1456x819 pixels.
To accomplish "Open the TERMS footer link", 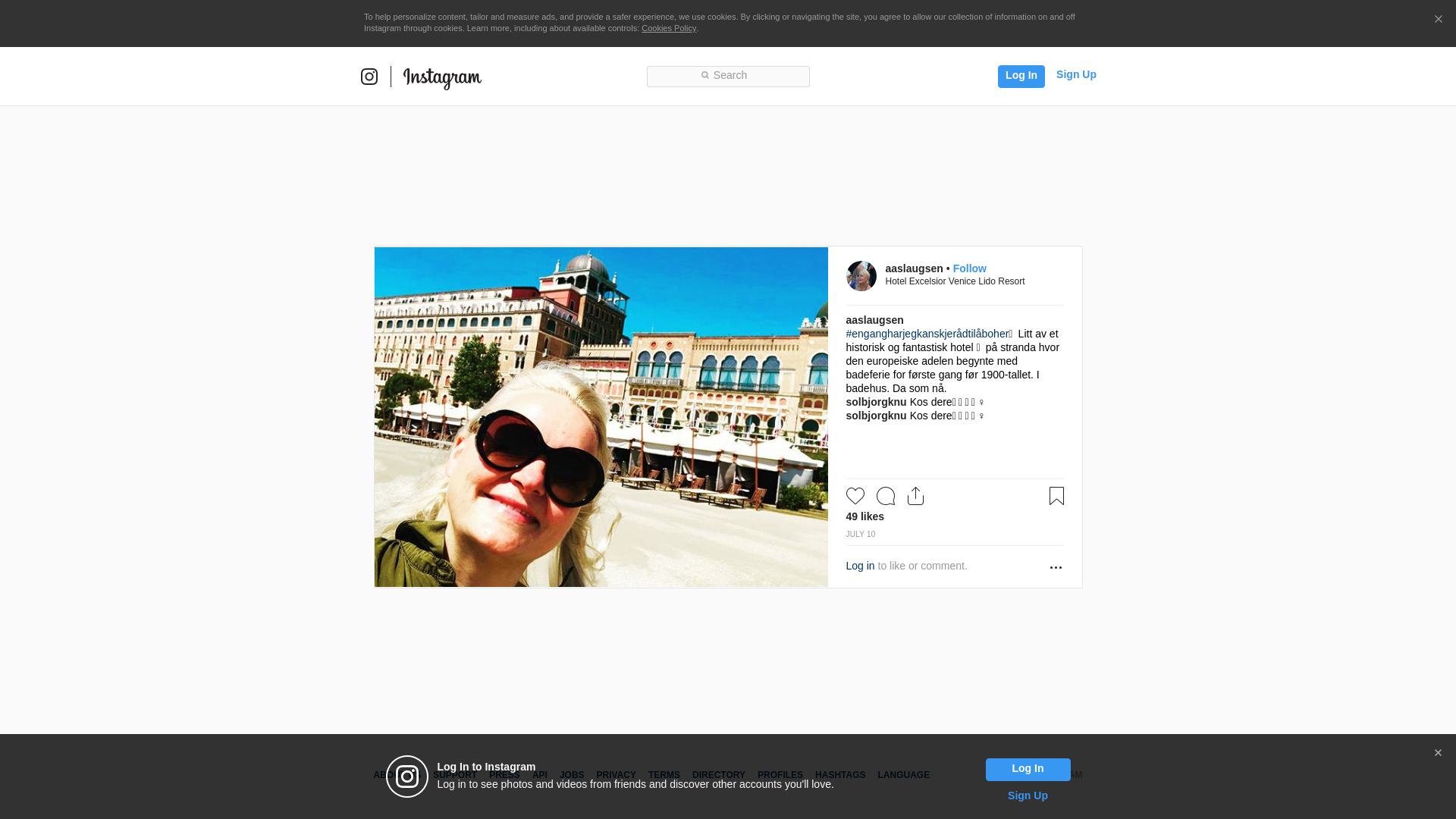I will click(x=664, y=775).
